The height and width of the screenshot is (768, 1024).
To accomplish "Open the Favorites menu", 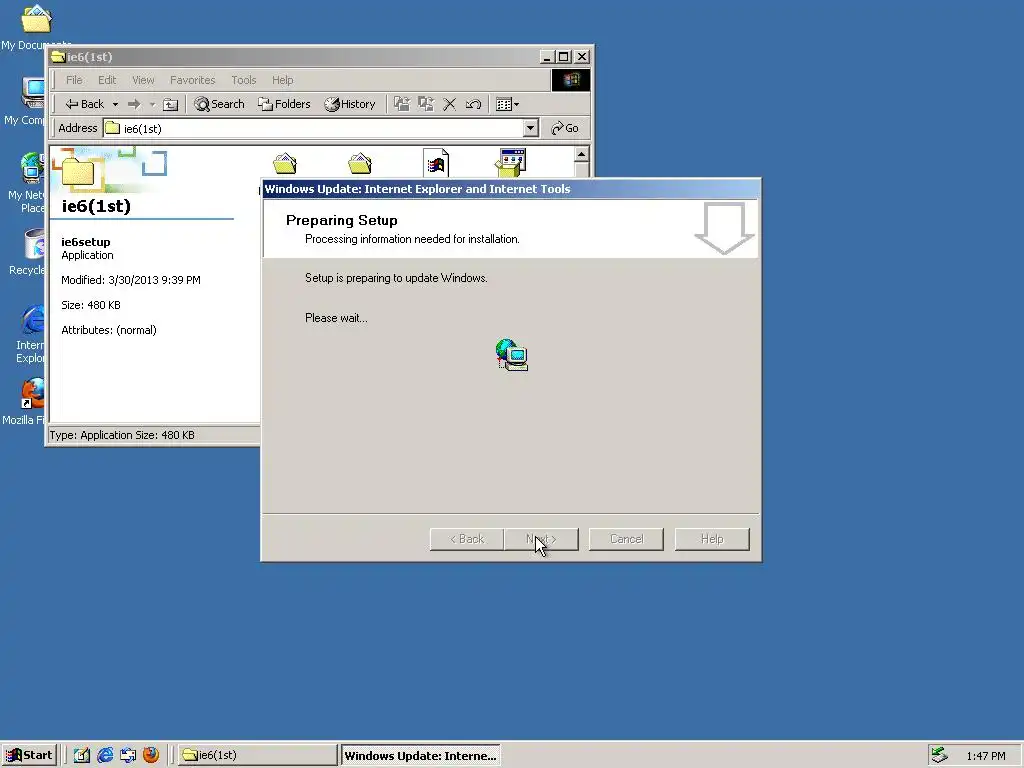I will click(192, 80).
